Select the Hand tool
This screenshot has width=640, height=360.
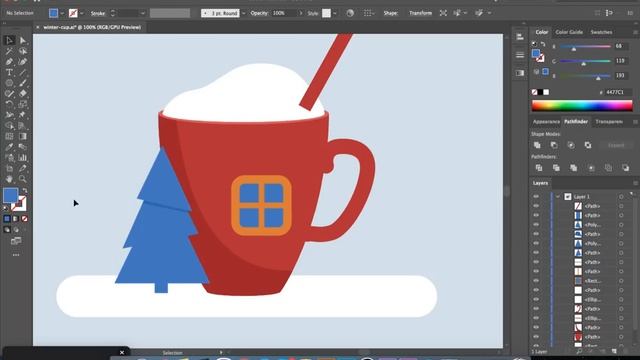pyautogui.click(x=9, y=179)
